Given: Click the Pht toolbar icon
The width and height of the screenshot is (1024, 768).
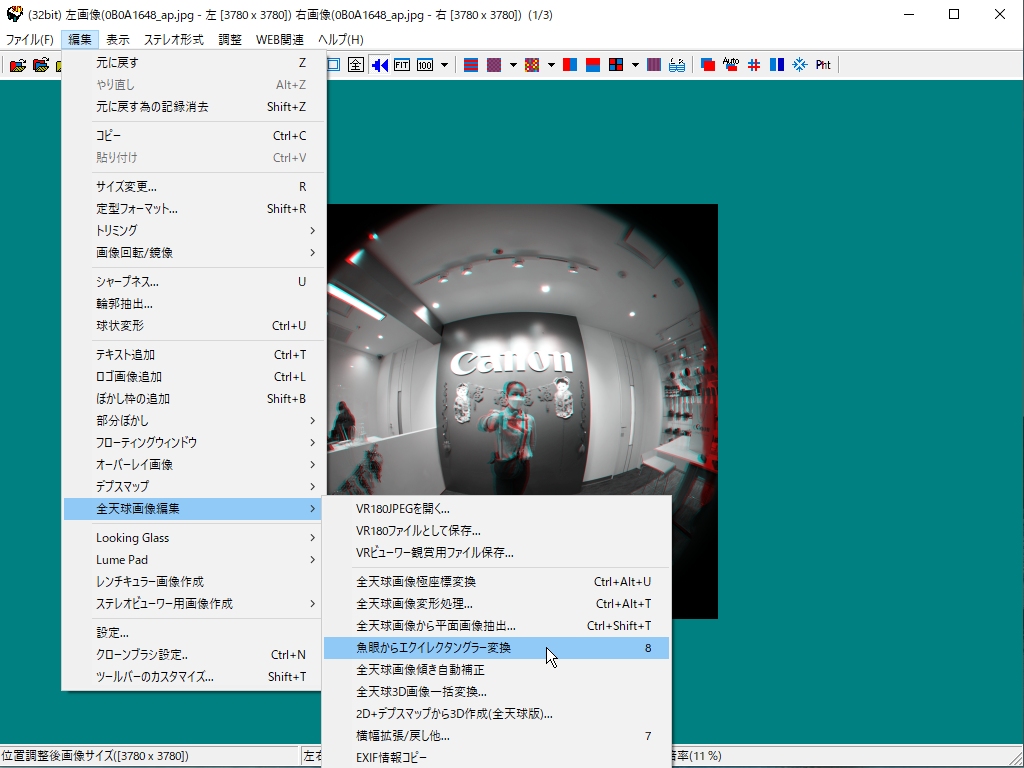Looking at the screenshot, I should pos(822,65).
